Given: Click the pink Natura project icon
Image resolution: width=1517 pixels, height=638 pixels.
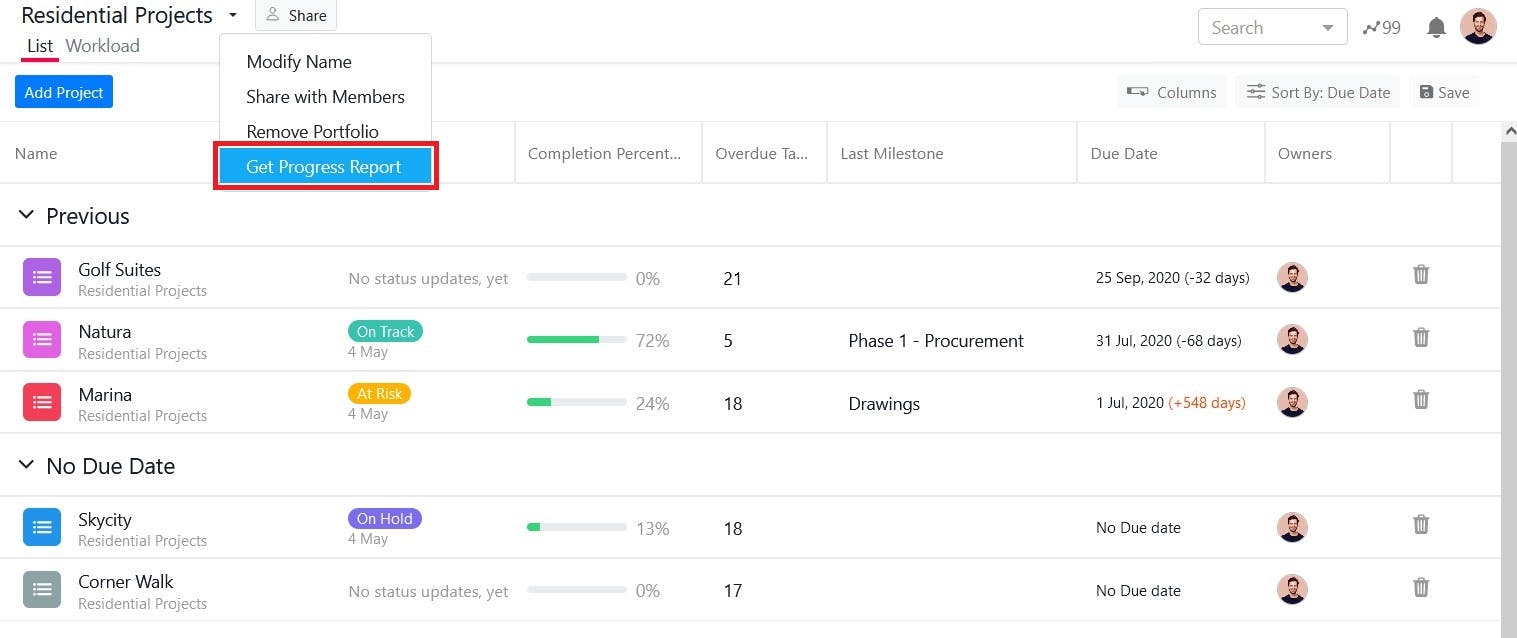Looking at the screenshot, I should click(42, 340).
